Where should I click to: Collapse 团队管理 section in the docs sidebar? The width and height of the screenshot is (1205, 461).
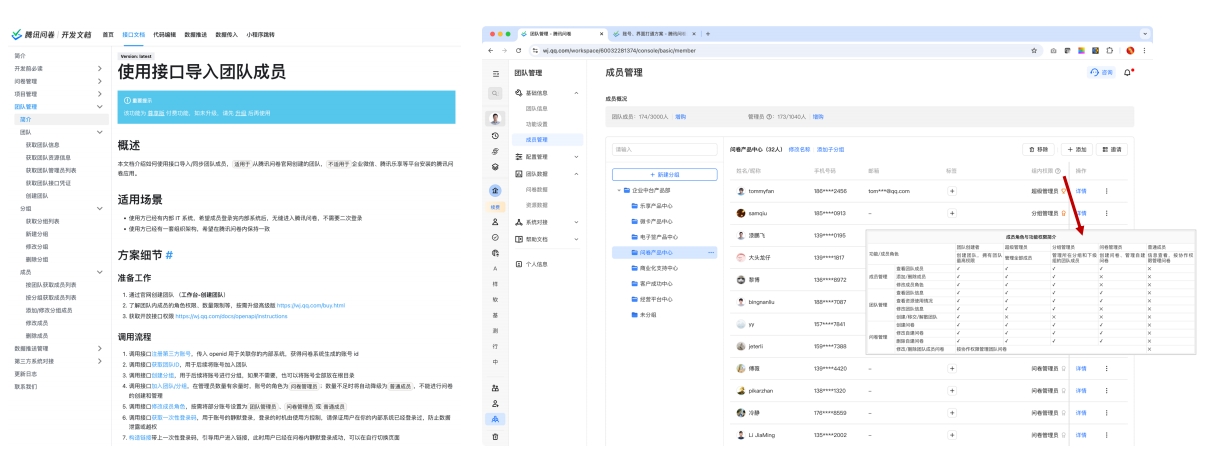point(98,106)
